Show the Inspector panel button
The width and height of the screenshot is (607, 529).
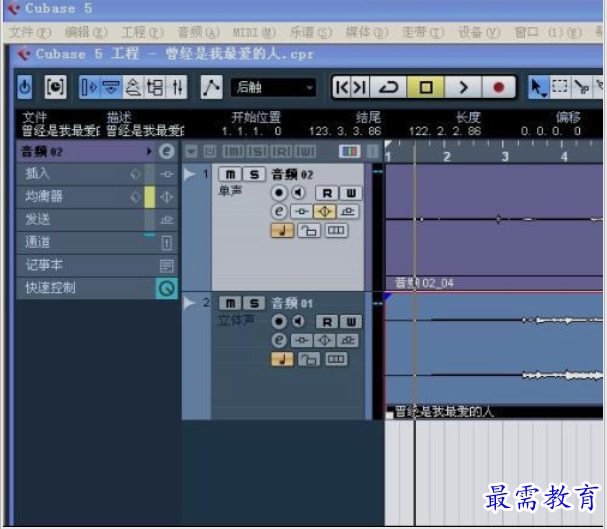pos(90,87)
